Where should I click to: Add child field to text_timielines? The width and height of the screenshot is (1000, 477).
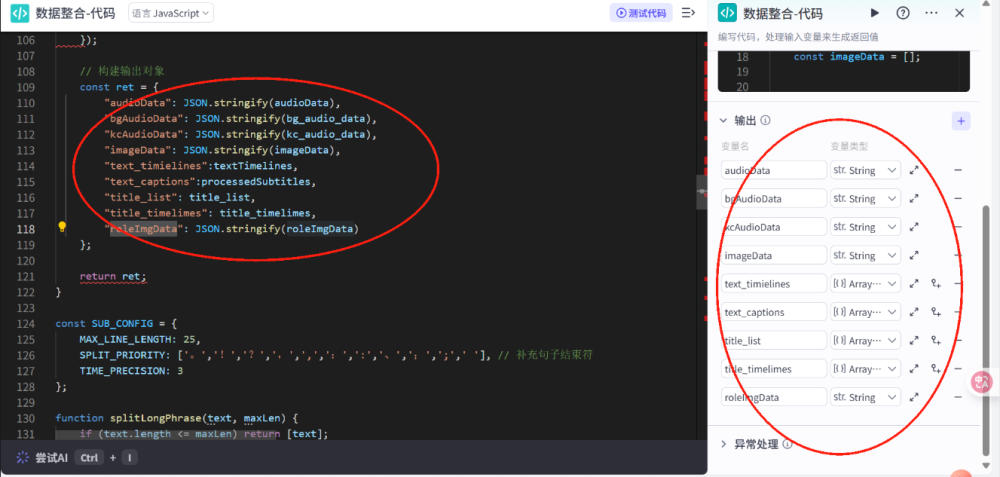[x=936, y=284]
